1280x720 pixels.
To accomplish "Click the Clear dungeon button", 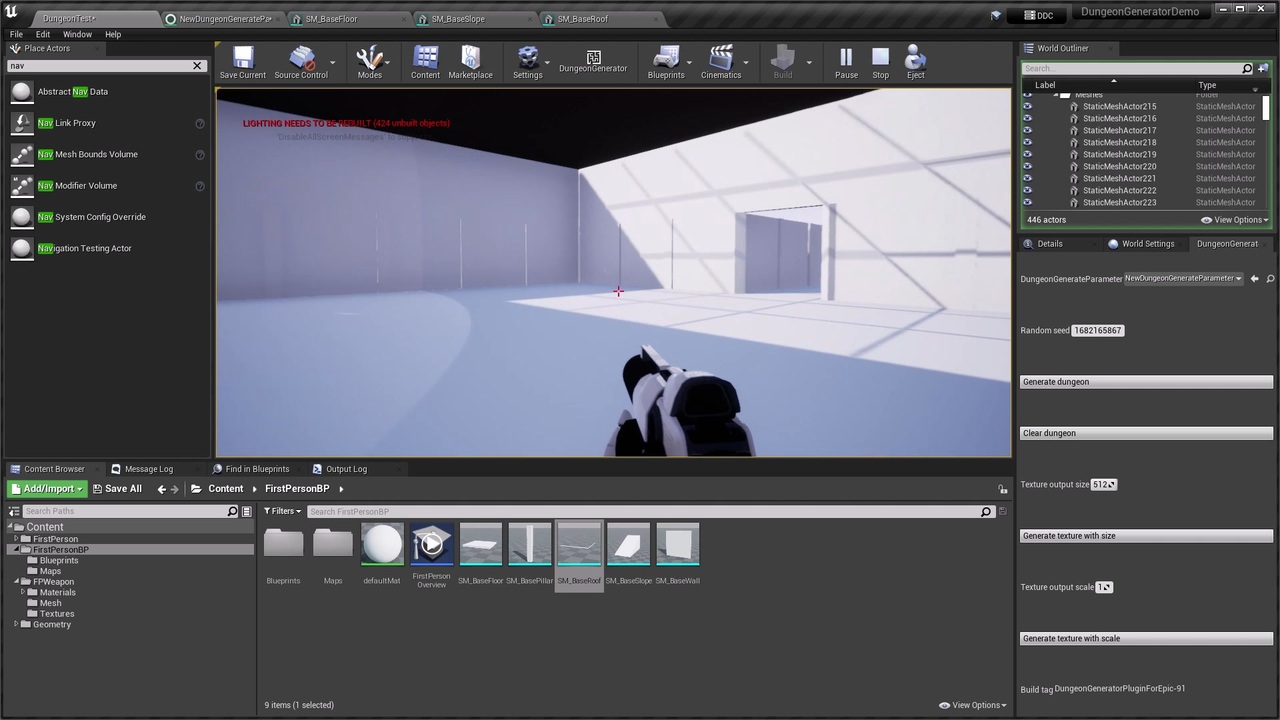I will [1146, 432].
